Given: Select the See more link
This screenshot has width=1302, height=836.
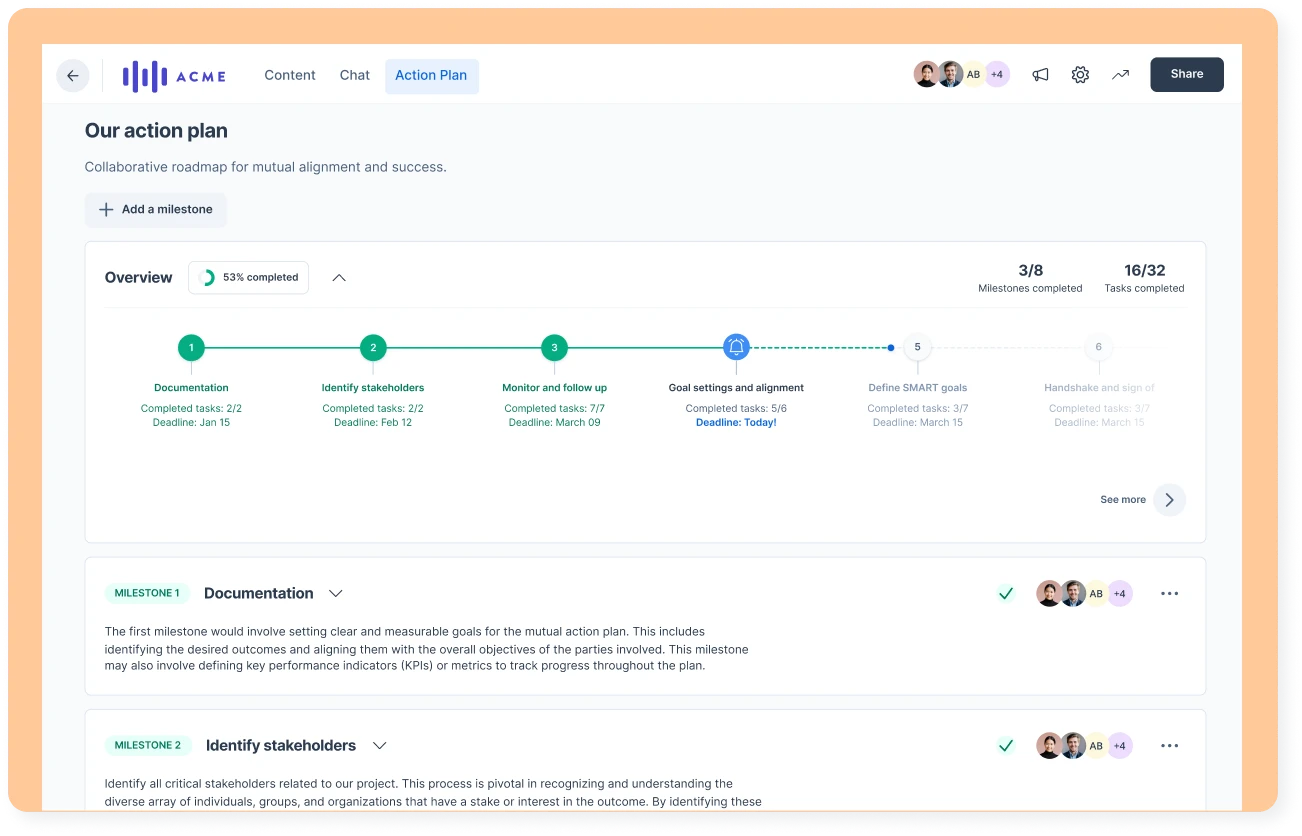Looking at the screenshot, I should (x=1122, y=499).
